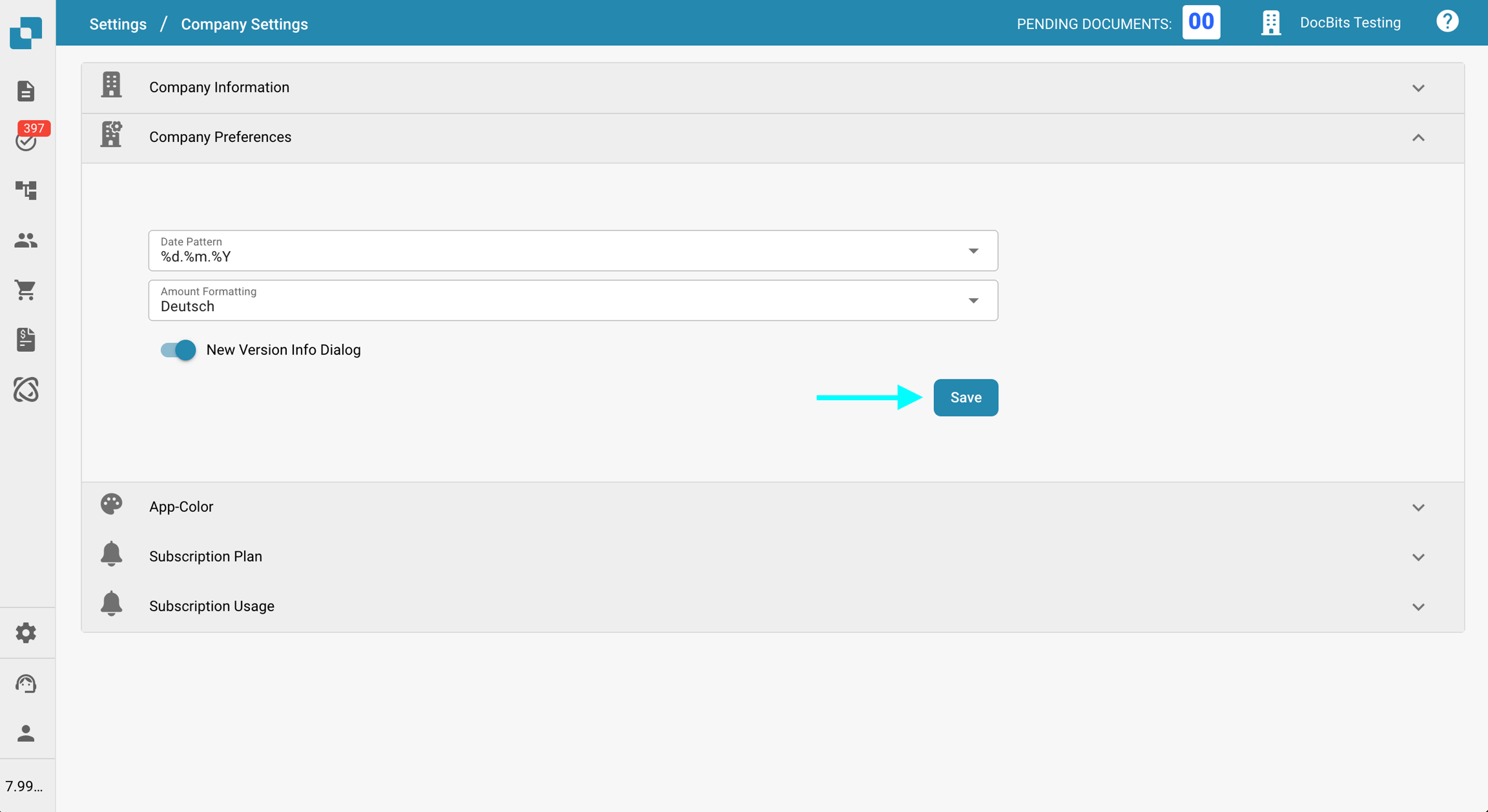Click the shopping cart sidebar icon
This screenshot has width=1488, height=812.
26,290
